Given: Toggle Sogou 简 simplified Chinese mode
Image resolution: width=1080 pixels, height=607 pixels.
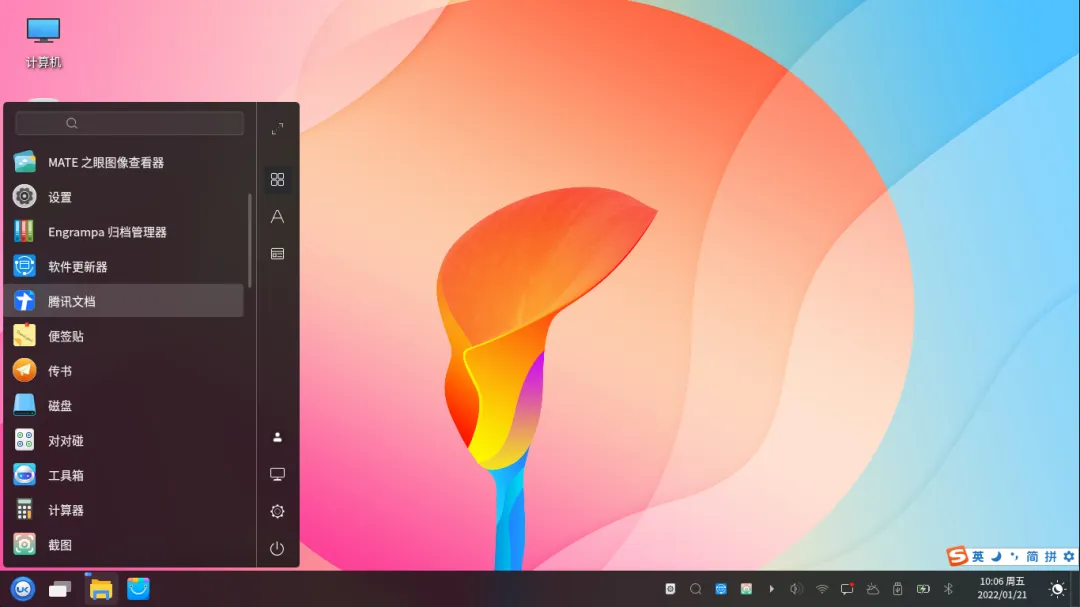Looking at the screenshot, I should [1032, 557].
